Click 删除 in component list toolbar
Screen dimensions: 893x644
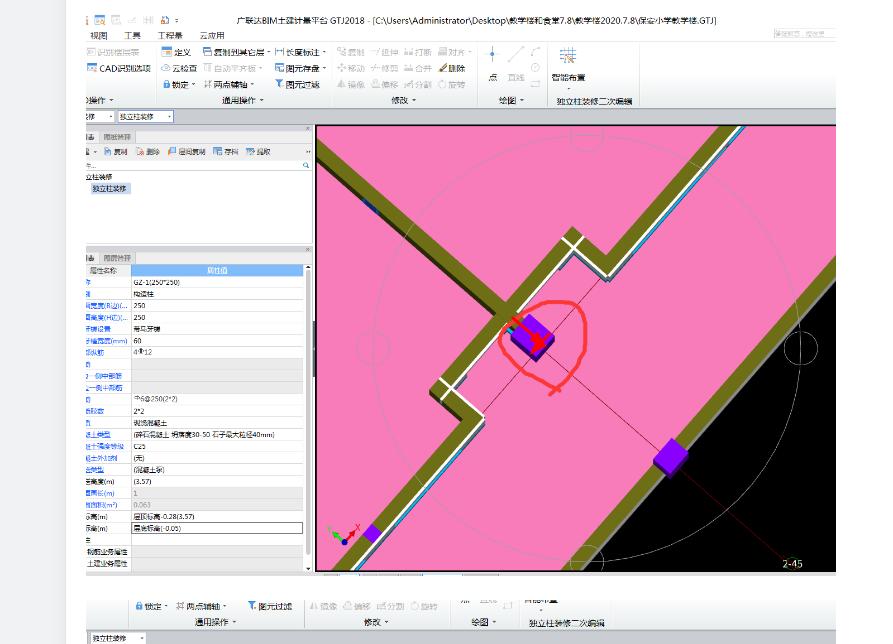click(148, 152)
